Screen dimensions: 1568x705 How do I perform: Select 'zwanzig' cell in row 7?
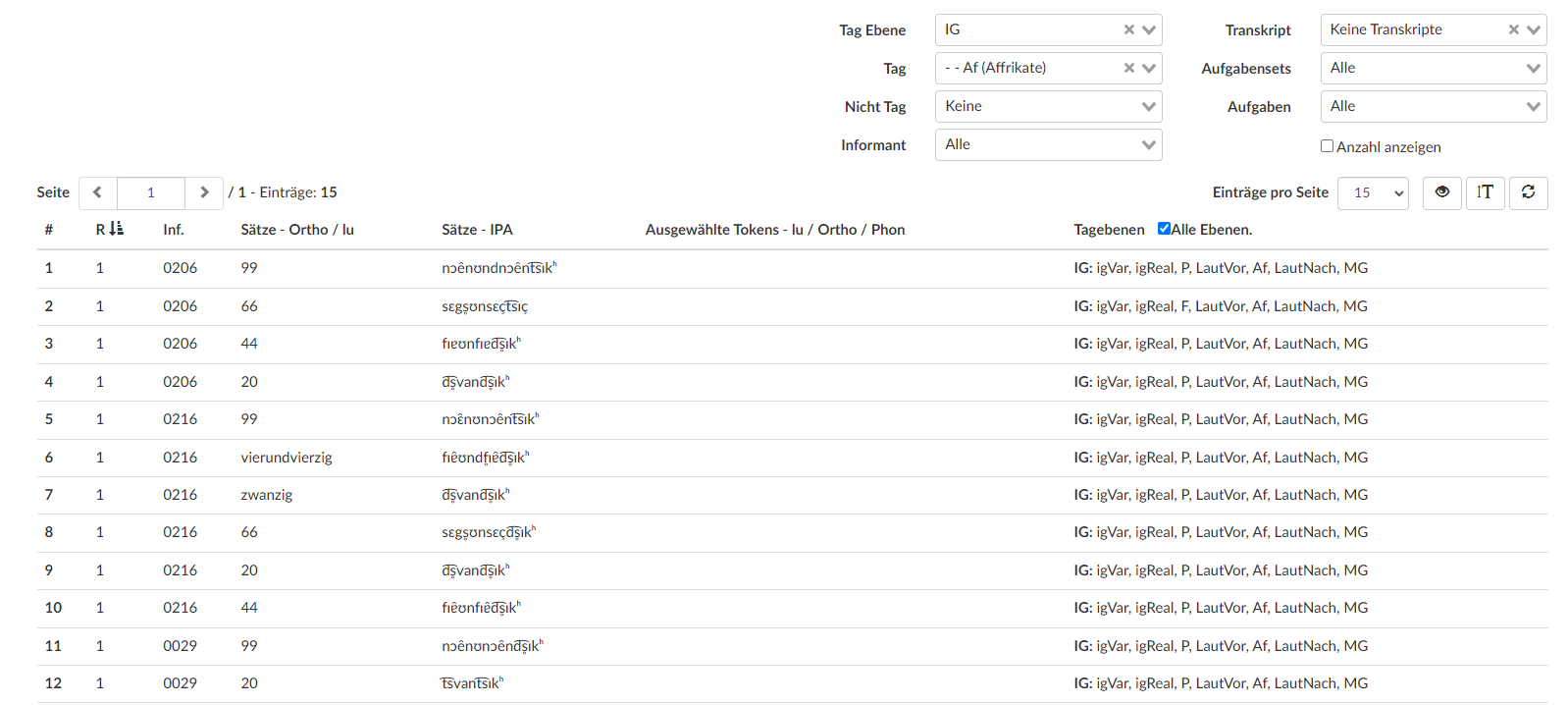267,495
